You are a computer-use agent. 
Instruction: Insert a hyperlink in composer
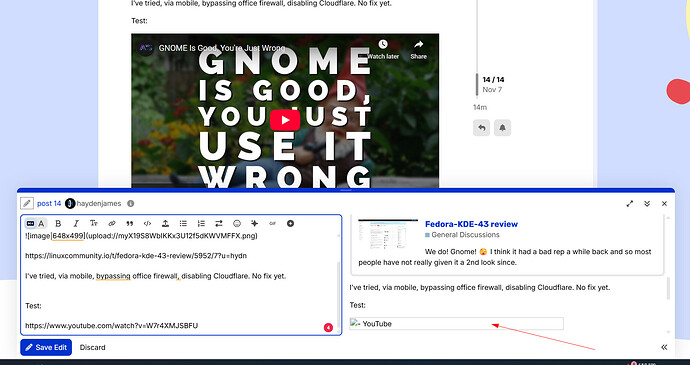coord(112,224)
